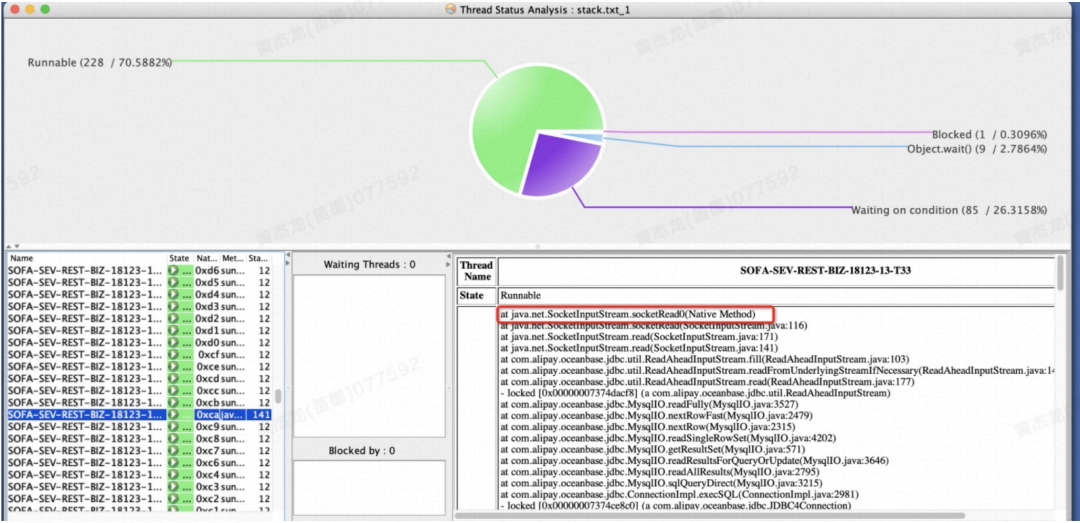The height and width of the screenshot is (523, 1080).
Task: Select the native ID cell 0xc4
Action: (x=207, y=475)
